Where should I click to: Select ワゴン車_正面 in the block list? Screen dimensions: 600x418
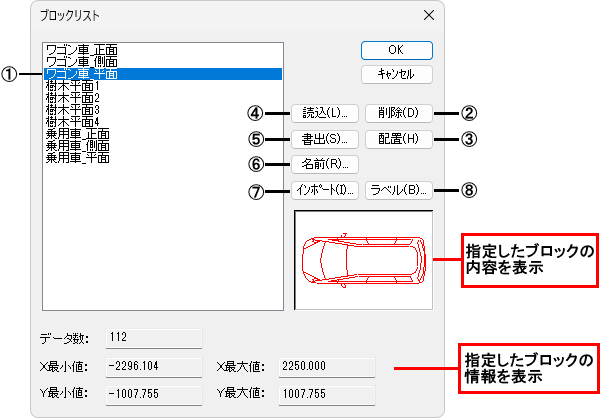coord(163,50)
